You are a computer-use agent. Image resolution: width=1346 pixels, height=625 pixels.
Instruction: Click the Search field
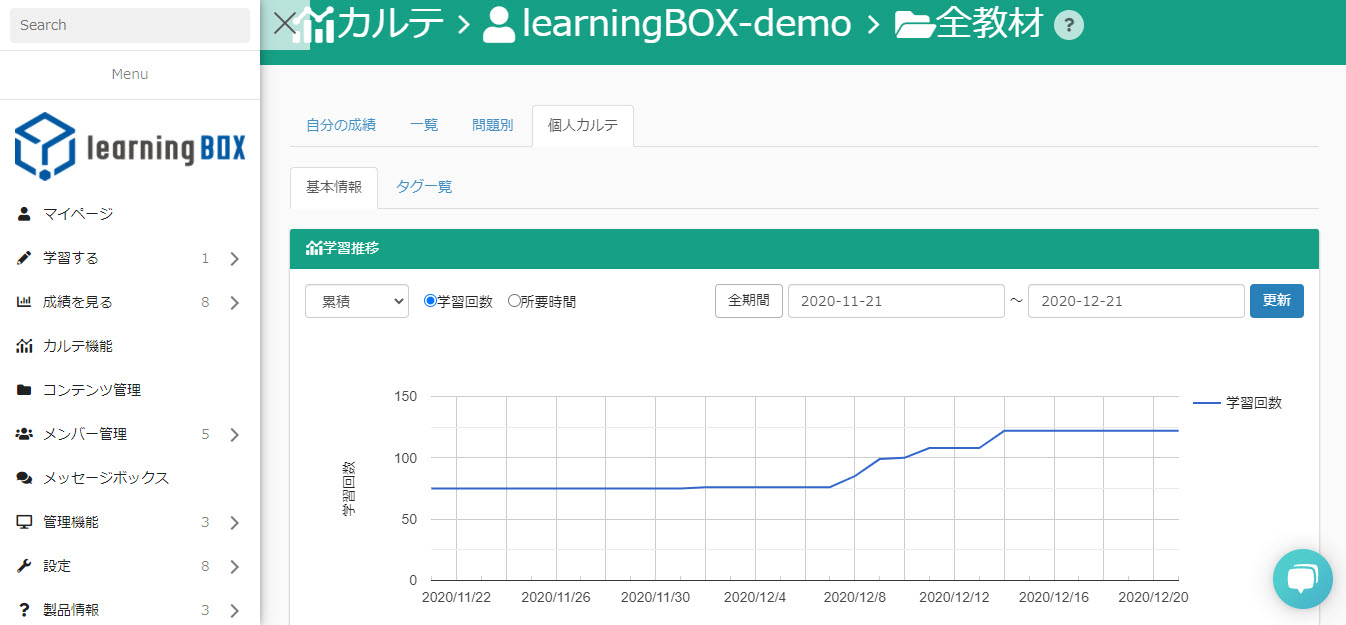pyautogui.click(x=130, y=25)
